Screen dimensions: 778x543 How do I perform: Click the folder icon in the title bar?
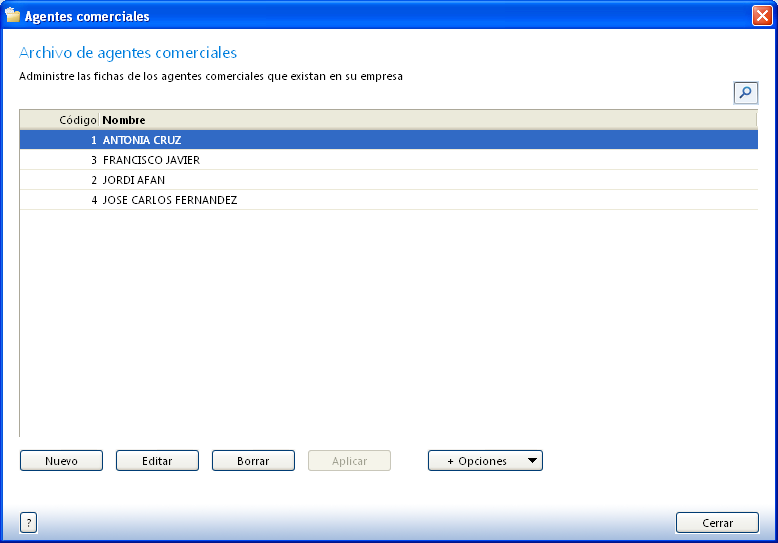(13, 16)
